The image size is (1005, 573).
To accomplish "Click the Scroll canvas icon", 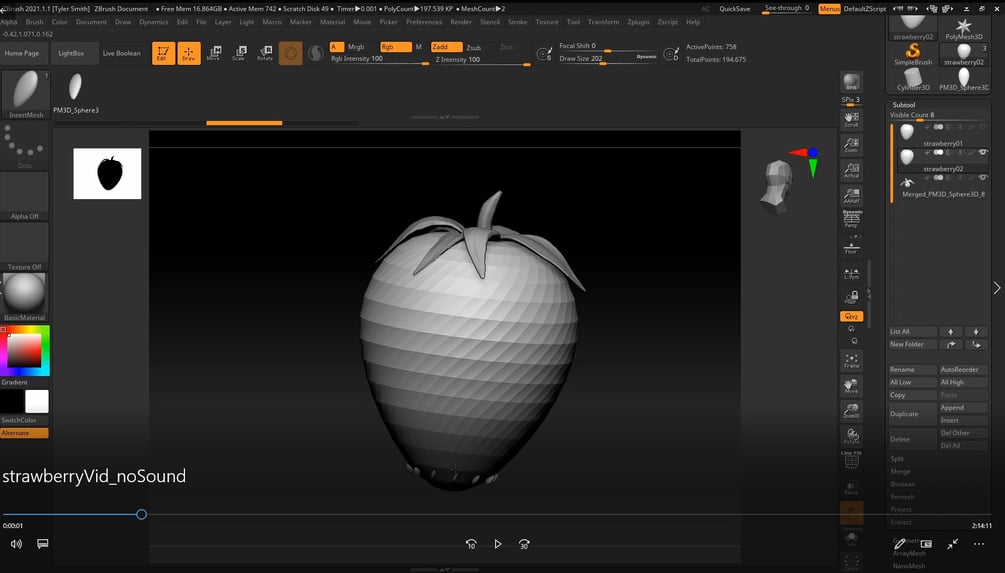I will [851, 119].
